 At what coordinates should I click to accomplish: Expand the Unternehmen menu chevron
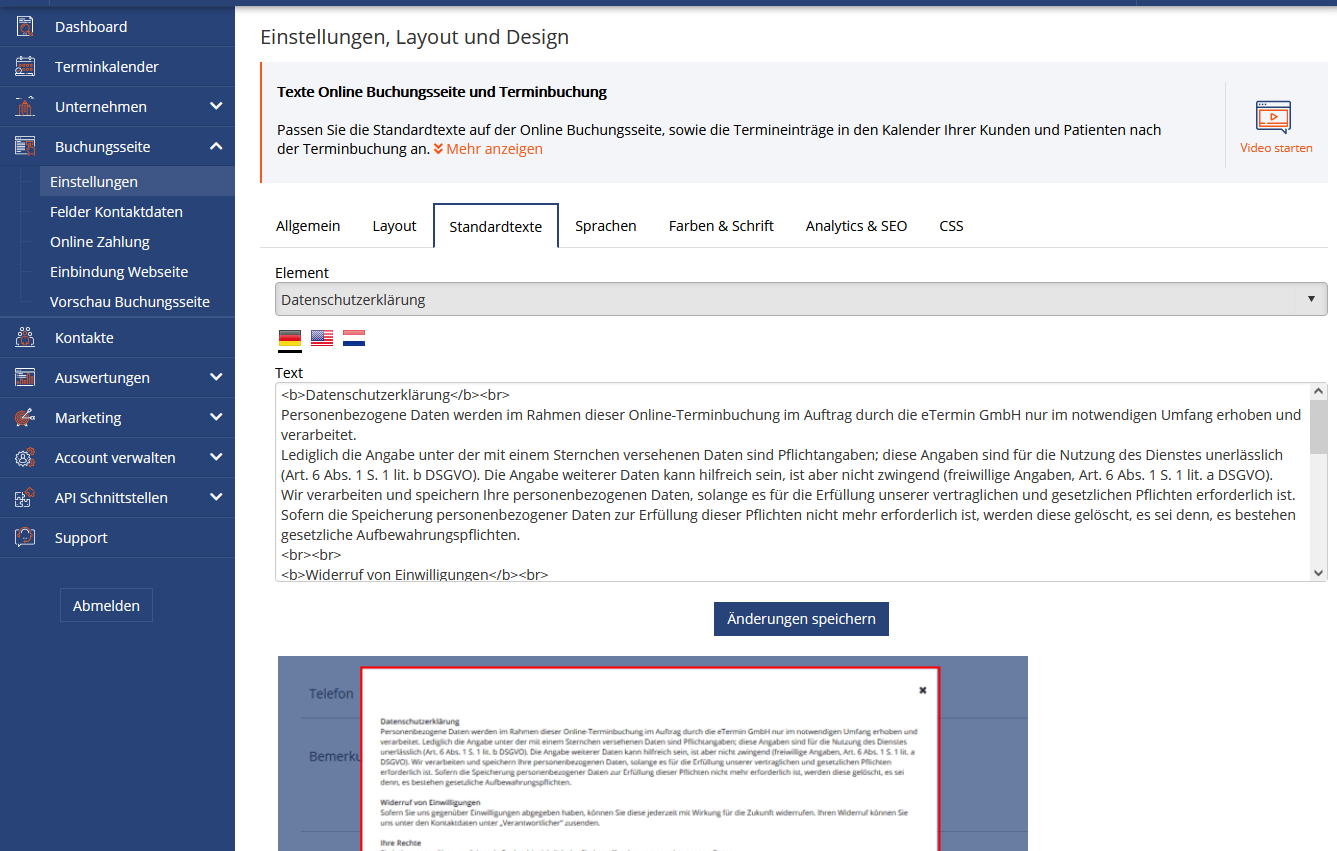coord(216,106)
